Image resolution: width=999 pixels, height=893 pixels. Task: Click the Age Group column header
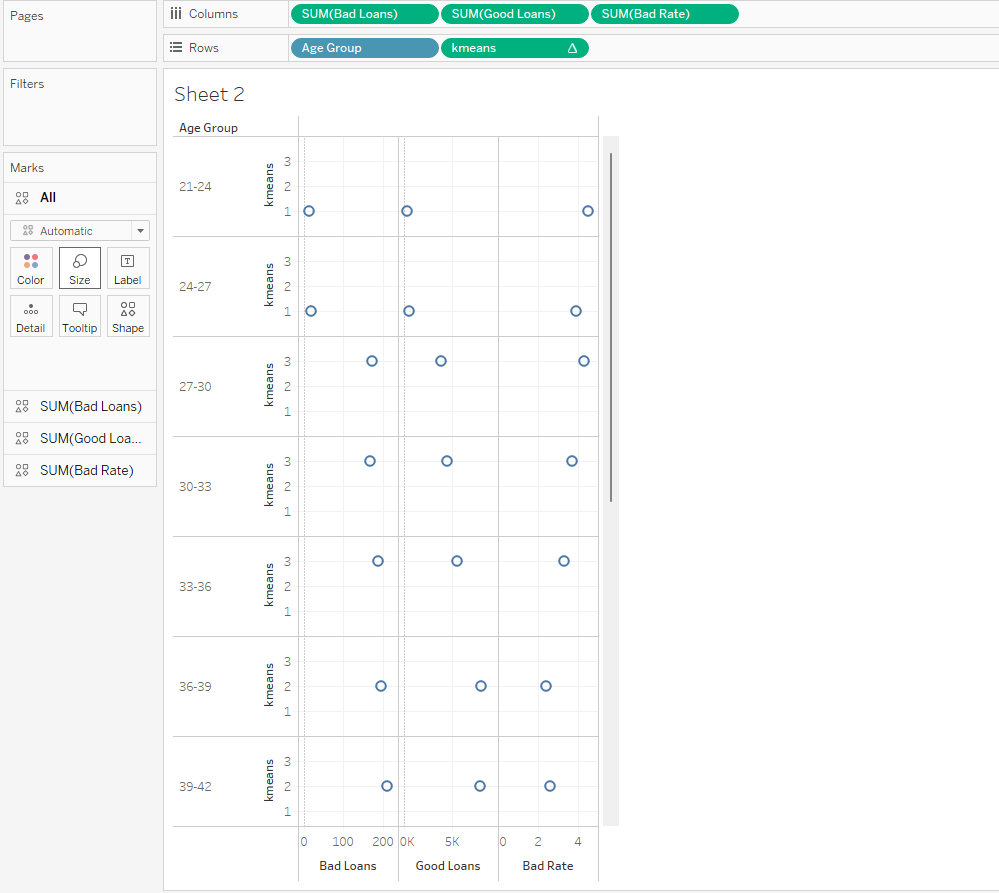[x=208, y=127]
